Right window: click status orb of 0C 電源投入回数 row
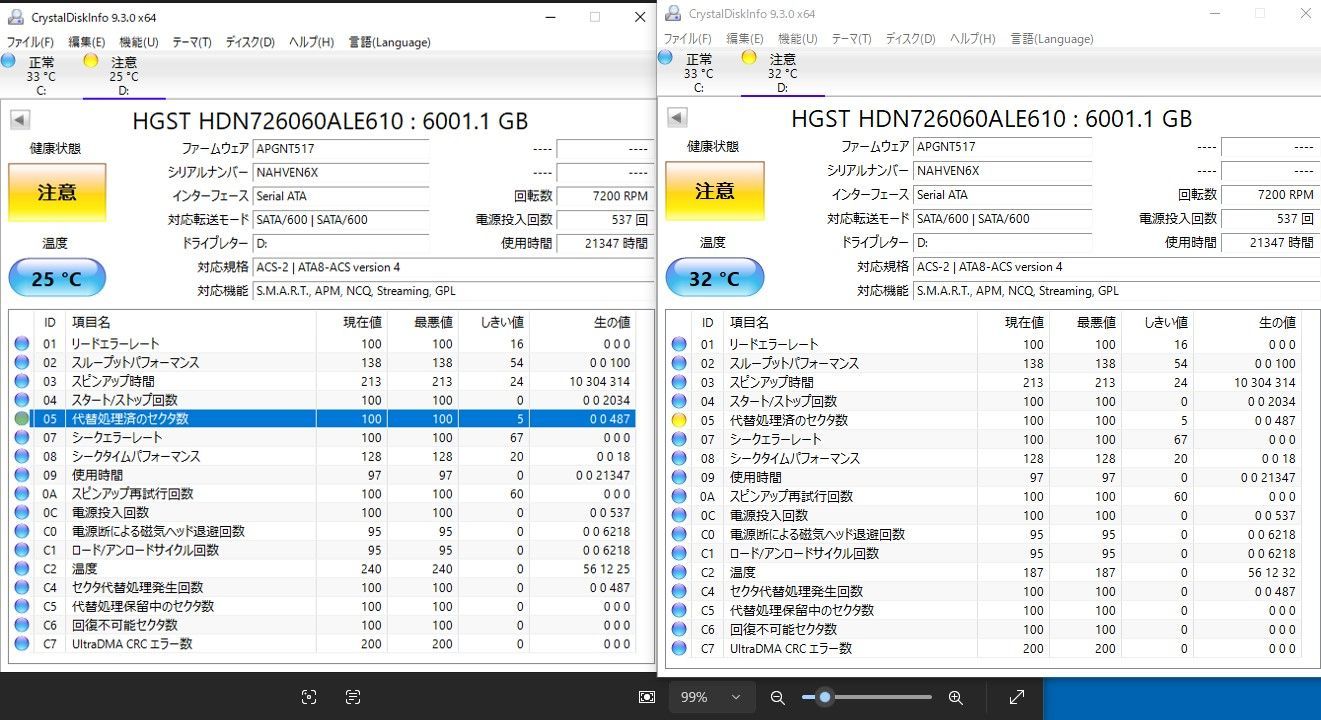Image resolution: width=1321 pixels, height=720 pixels. (x=679, y=516)
